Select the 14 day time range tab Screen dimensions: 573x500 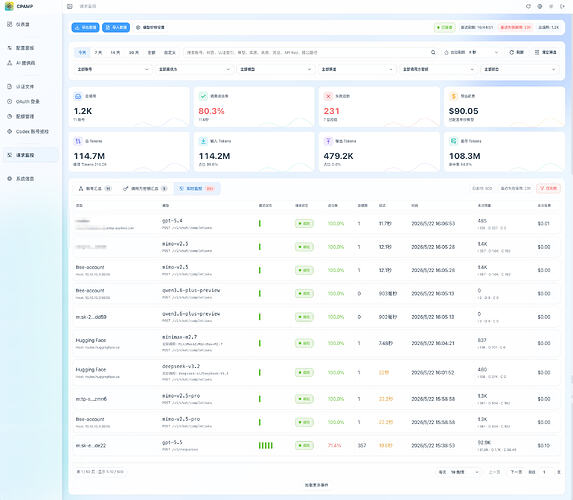[x=115, y=53]
